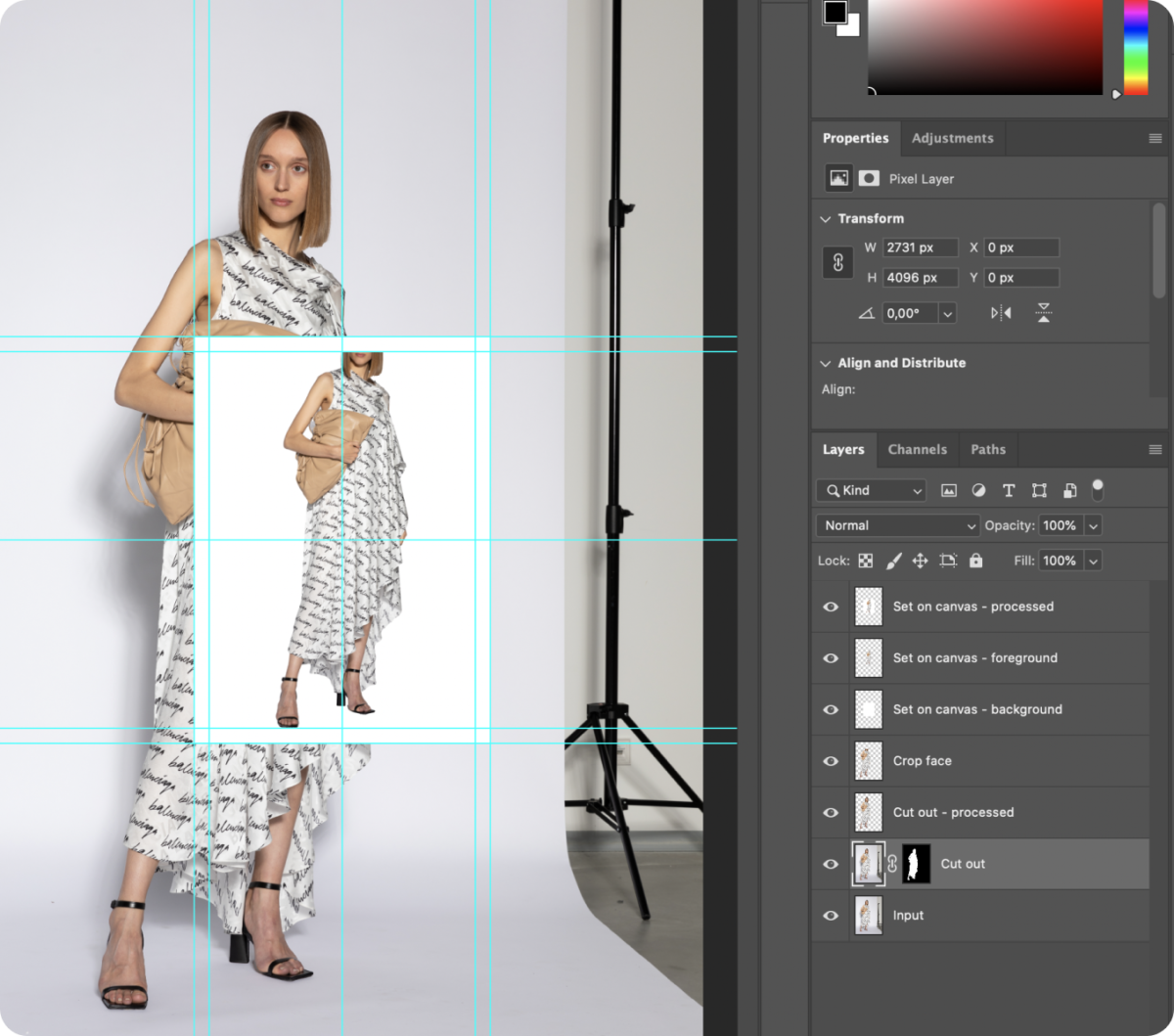Click the W width input field

pos(920,248)
